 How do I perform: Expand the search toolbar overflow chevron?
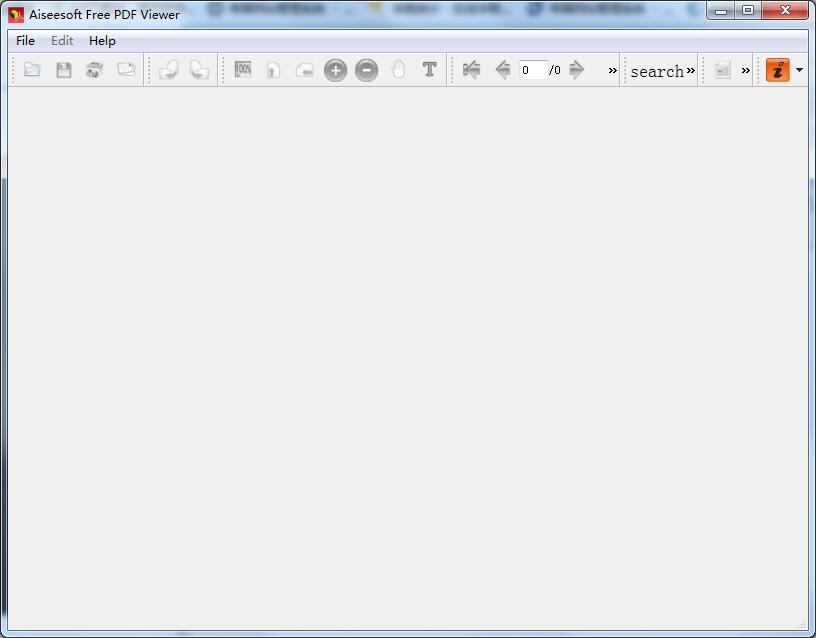click(691, 70)
